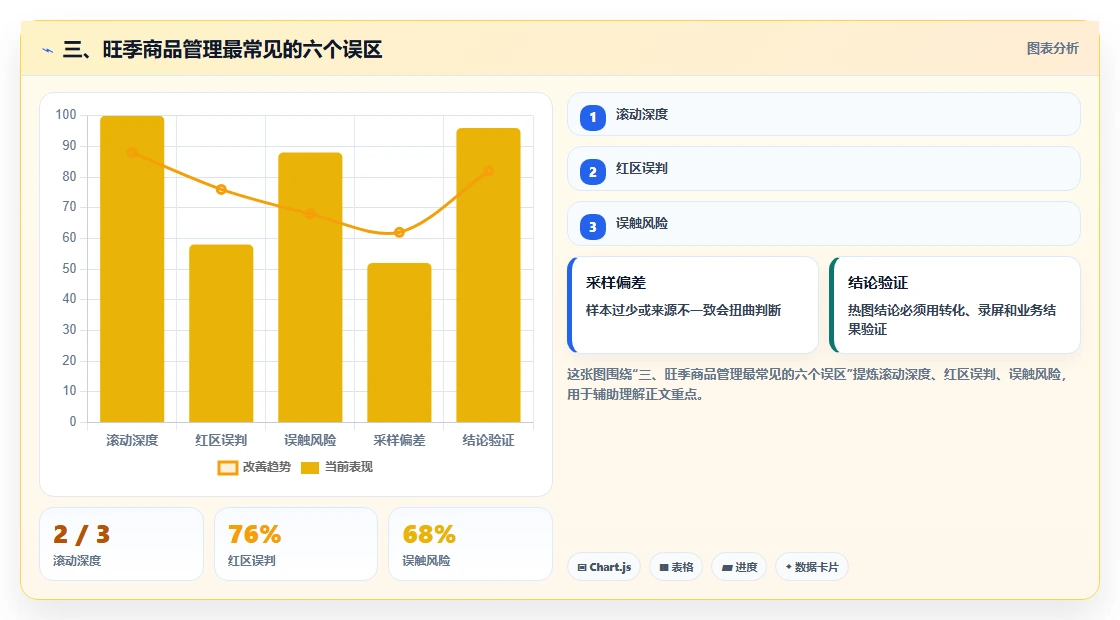Viewport: 1120px width, 620px height.
Task: Toggle the 当前表现 legend item
Action: coord(336,467)
